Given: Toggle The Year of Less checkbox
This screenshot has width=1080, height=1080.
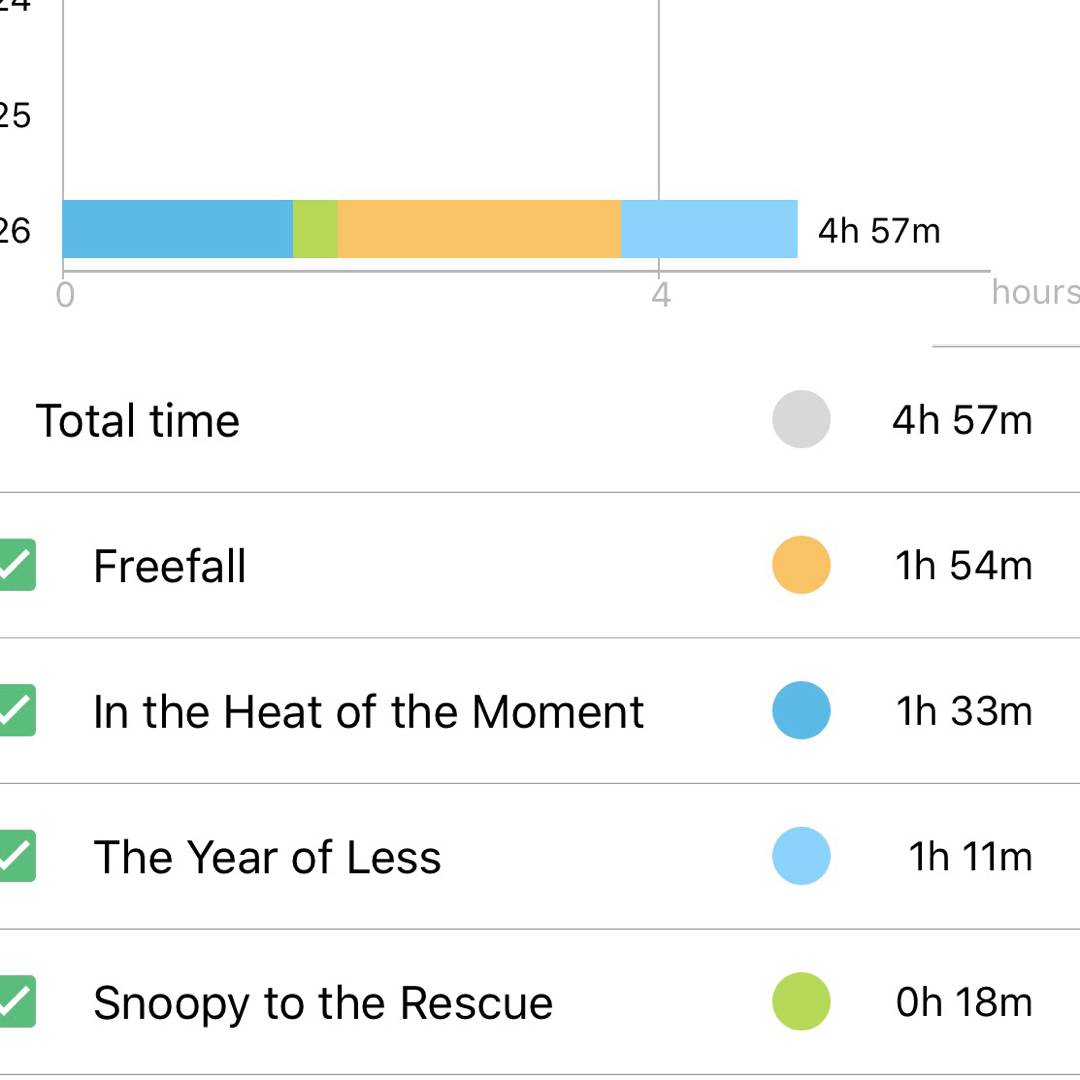Looking at the screenshot, I should click(15, 856).
